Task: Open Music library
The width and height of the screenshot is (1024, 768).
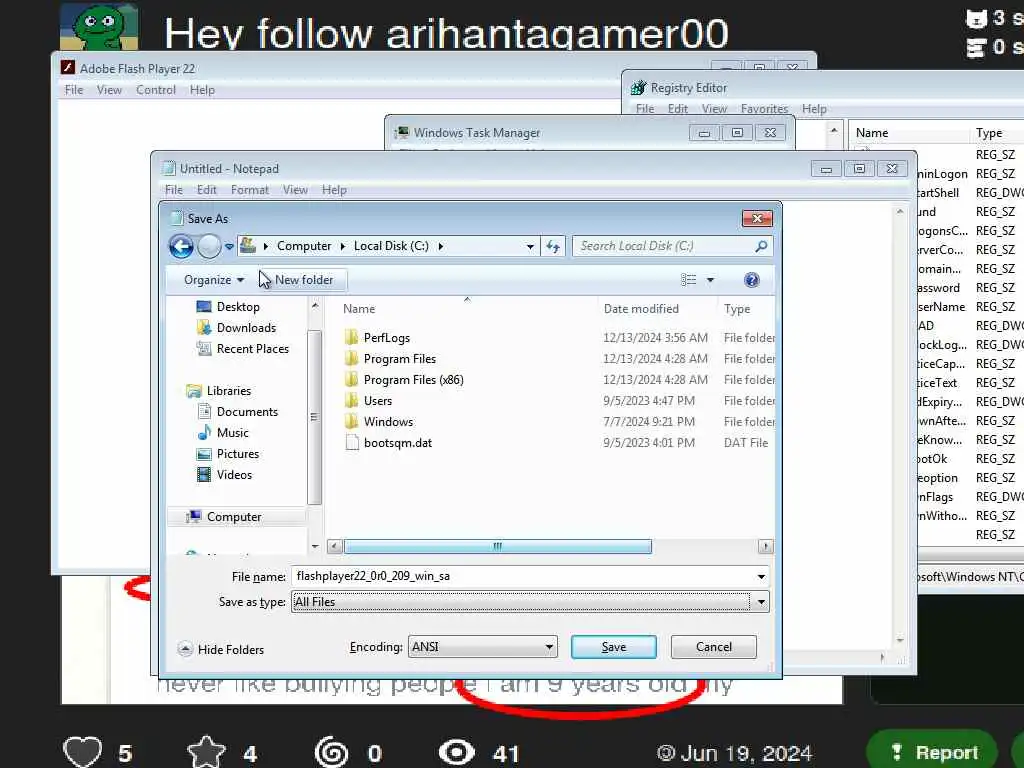Action: pyautogui.click(x=232, y=432)
